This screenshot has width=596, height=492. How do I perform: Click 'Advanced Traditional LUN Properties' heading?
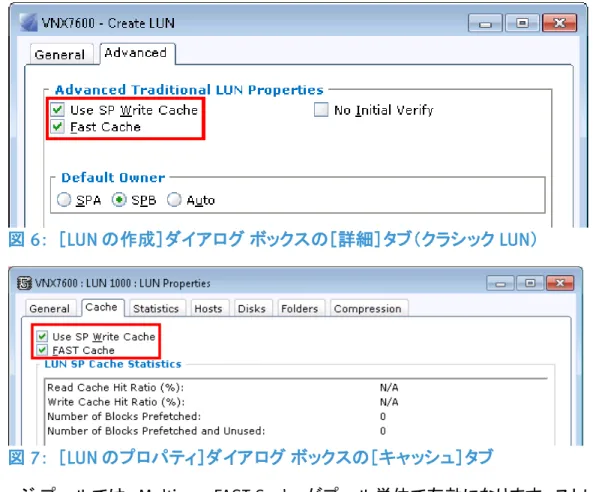pyautogui.click(x=189, y=90)
